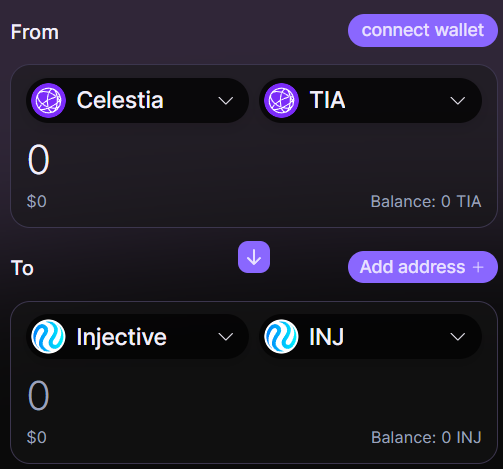Viewport: 503px width, 469px height.
Task: Expand the Injective chain dropdown chevron
Action: click(226, 337)
